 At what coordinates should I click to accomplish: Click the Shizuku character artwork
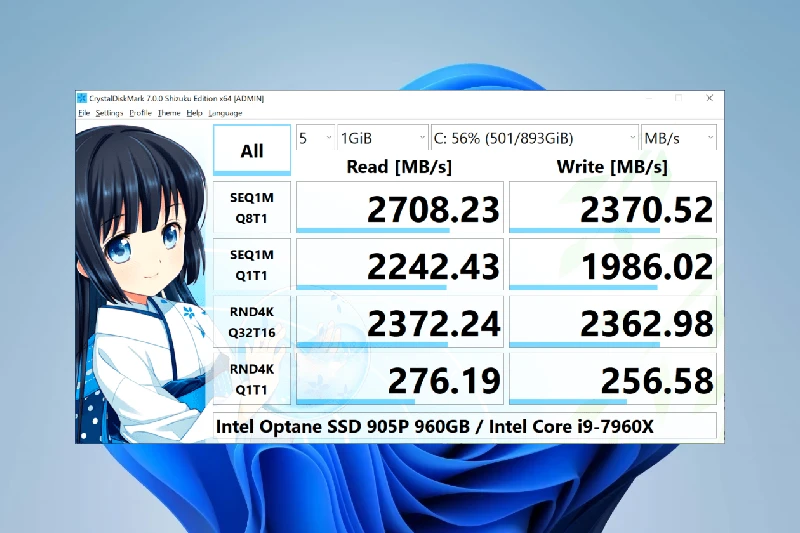[x=143, y=286]
